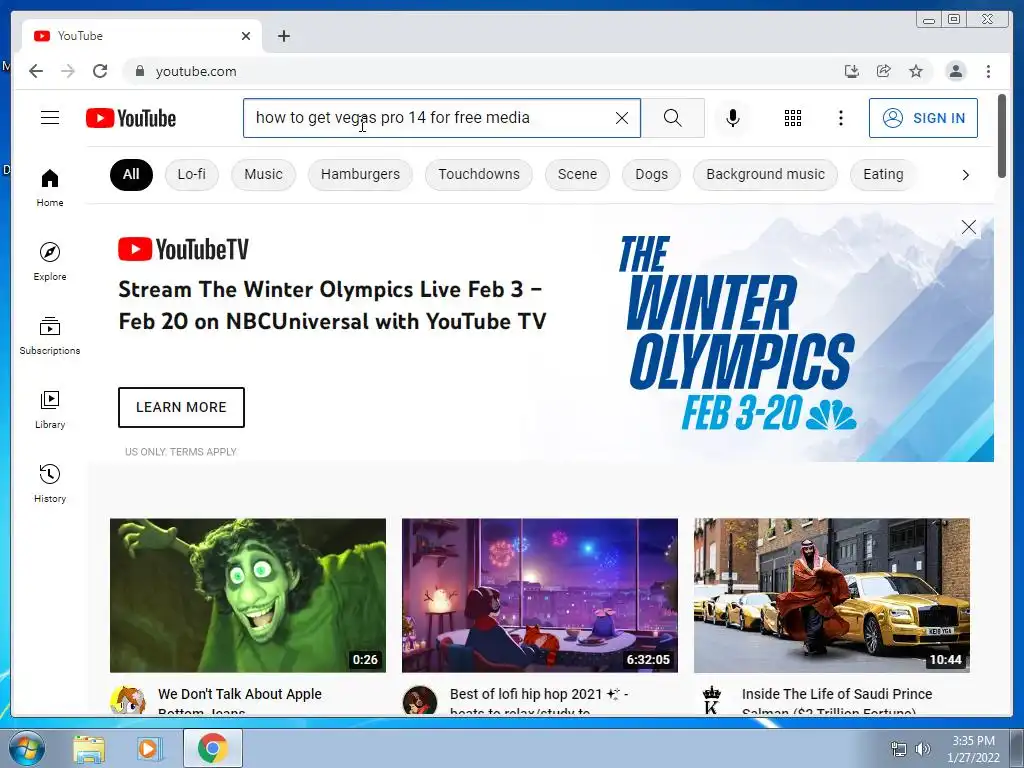
Task: Show more filter chips with right arrow
Action: [x=965, y=175]
